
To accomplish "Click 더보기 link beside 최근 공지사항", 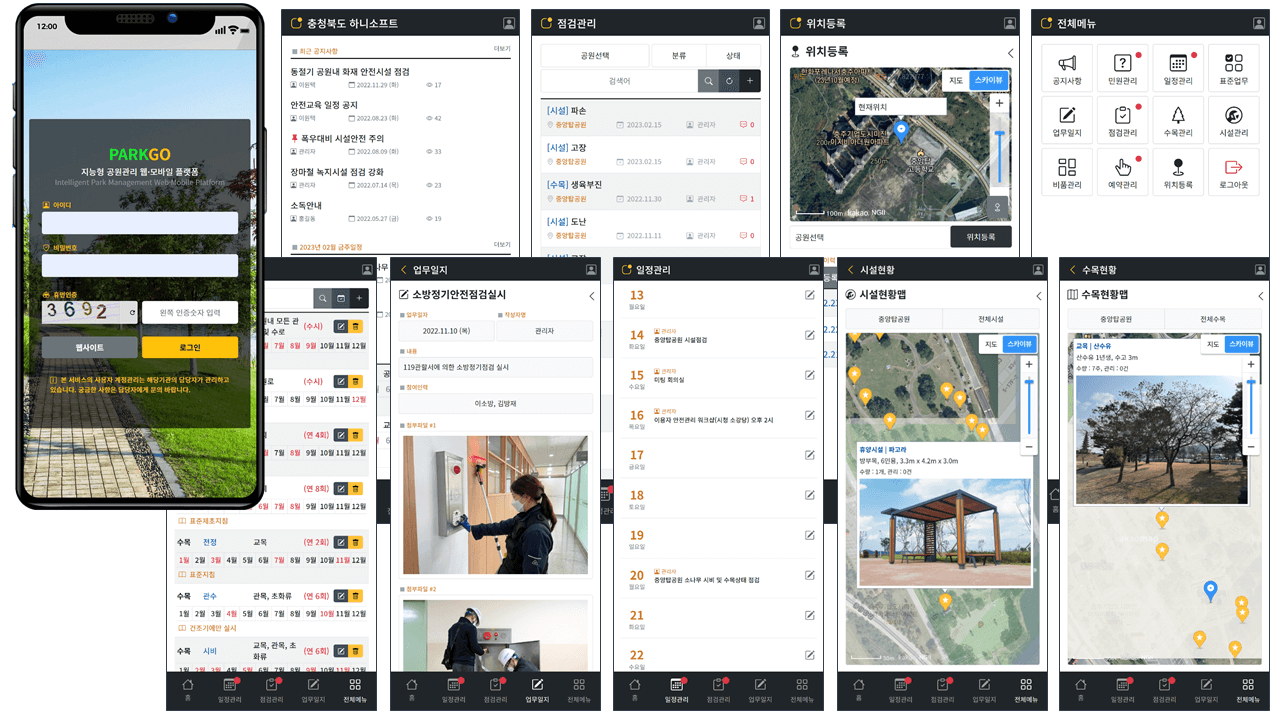I will [502, 49].
